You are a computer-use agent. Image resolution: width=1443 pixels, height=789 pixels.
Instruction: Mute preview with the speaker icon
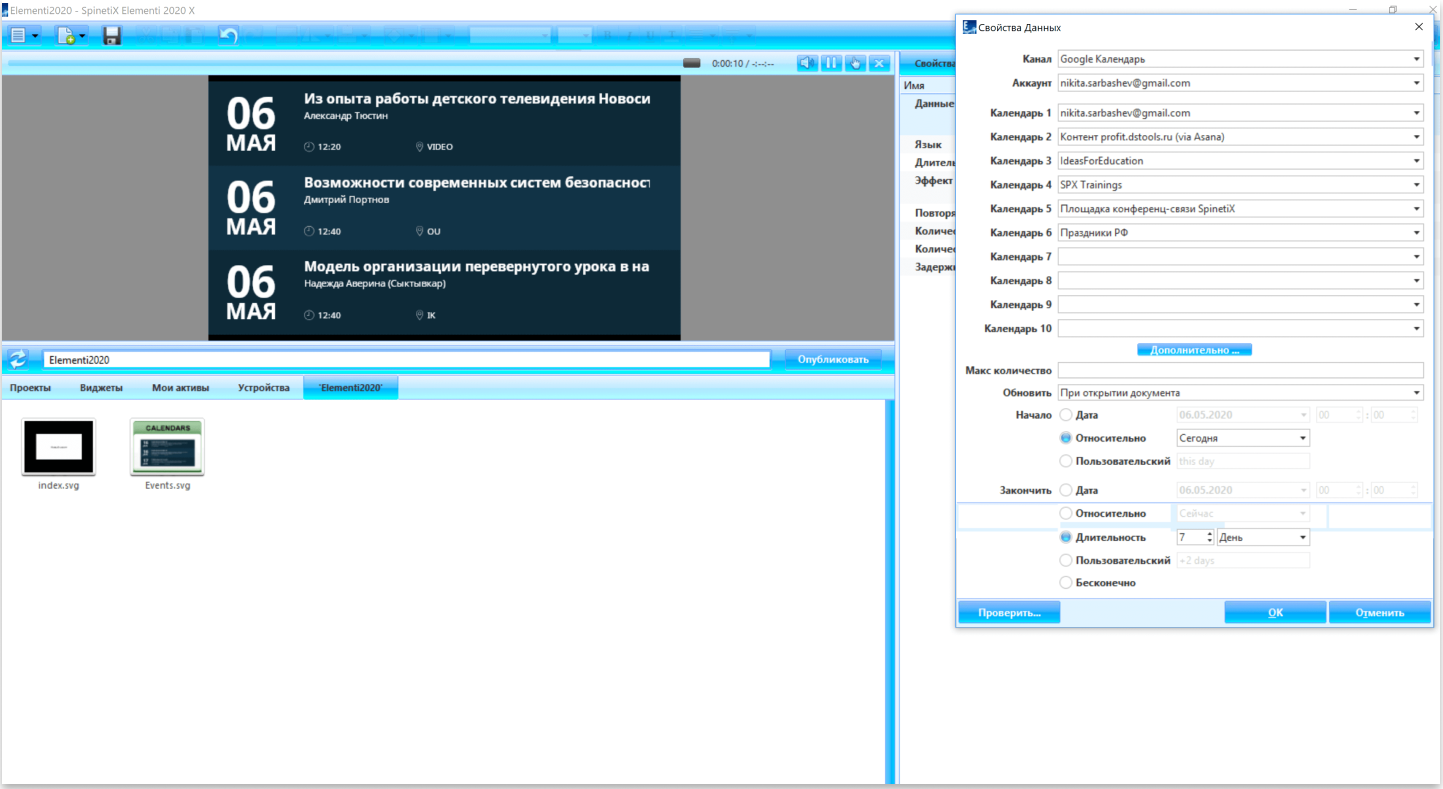point(807,63)
